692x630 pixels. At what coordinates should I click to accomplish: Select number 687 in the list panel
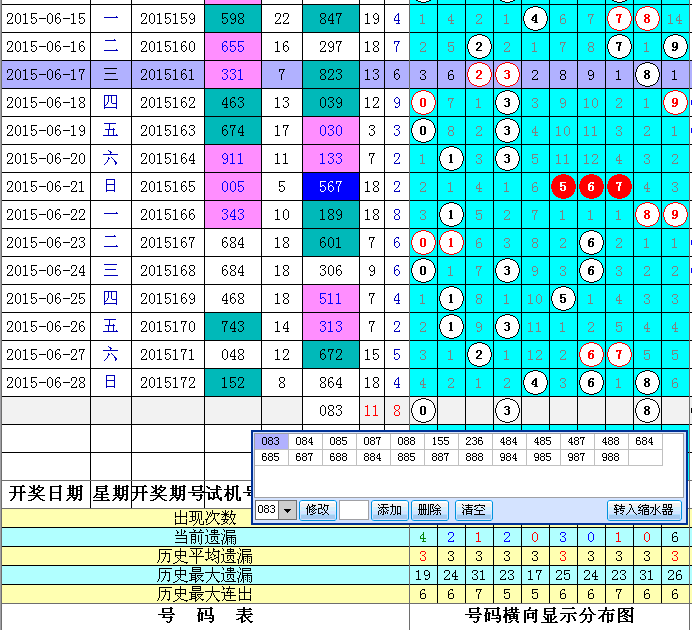305,458
